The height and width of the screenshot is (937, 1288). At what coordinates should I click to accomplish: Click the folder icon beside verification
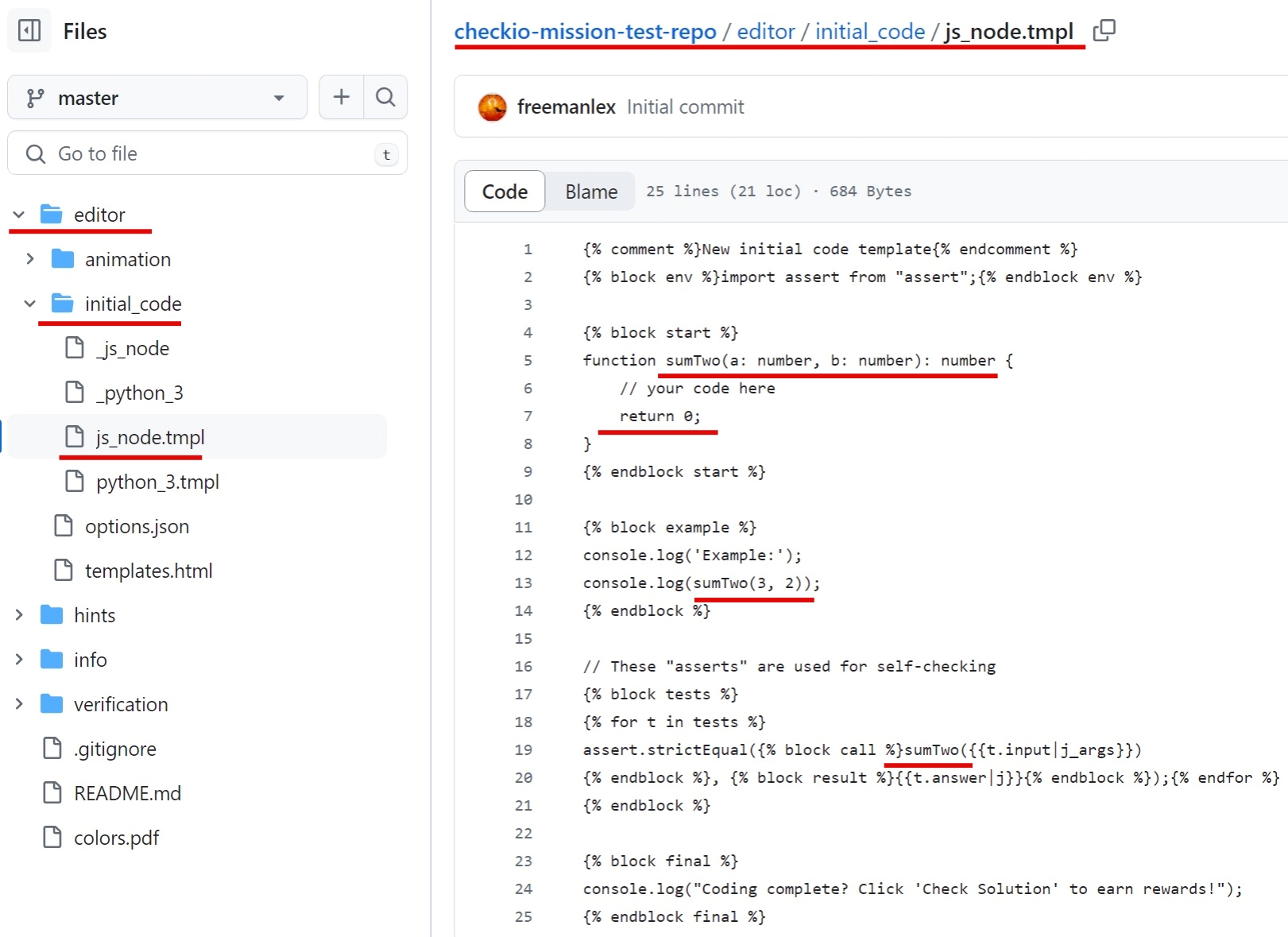point(52,703)
